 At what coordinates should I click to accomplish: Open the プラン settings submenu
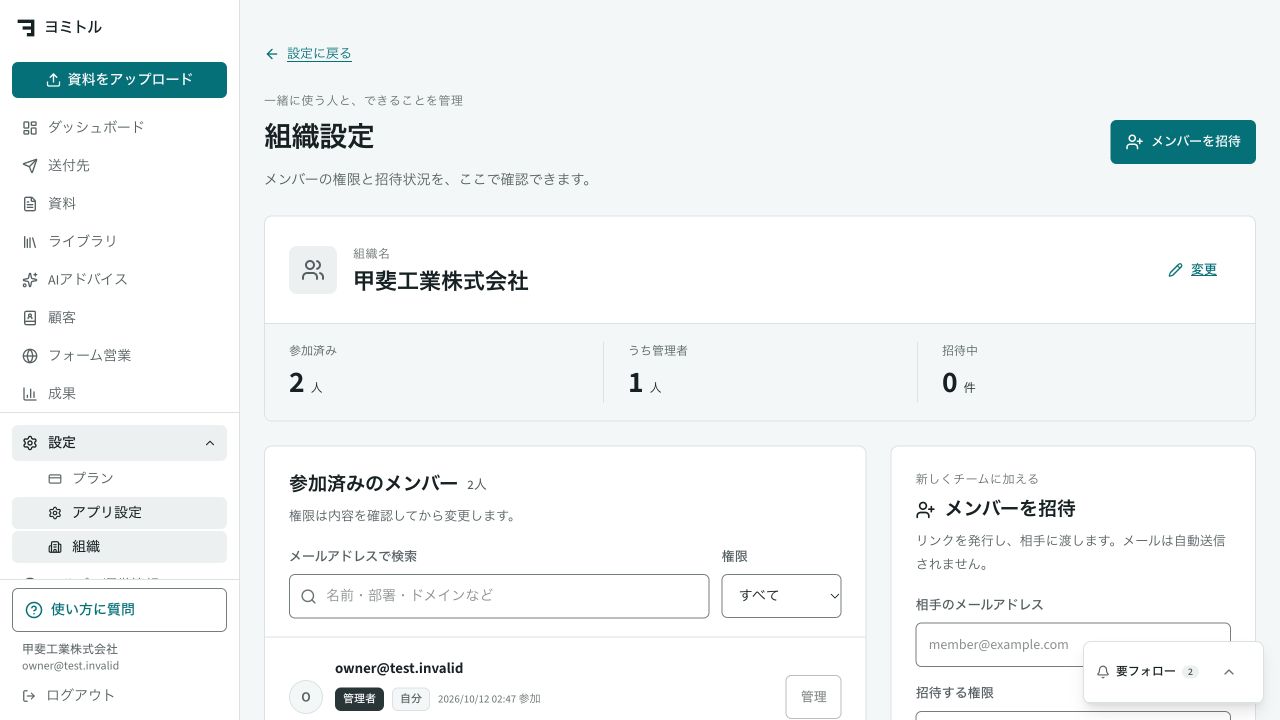tap(120, 479)
